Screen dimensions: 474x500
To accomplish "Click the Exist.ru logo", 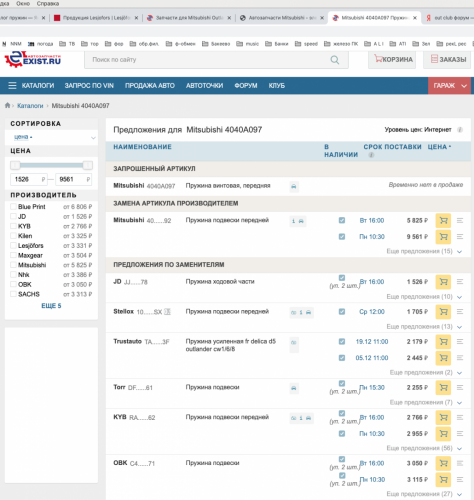I will pyautogui.click(x=33, y=59).
